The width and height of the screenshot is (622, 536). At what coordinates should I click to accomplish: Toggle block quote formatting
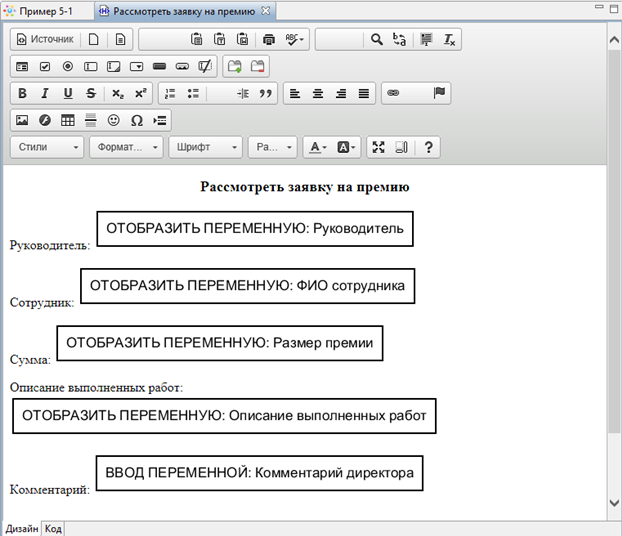265,93
